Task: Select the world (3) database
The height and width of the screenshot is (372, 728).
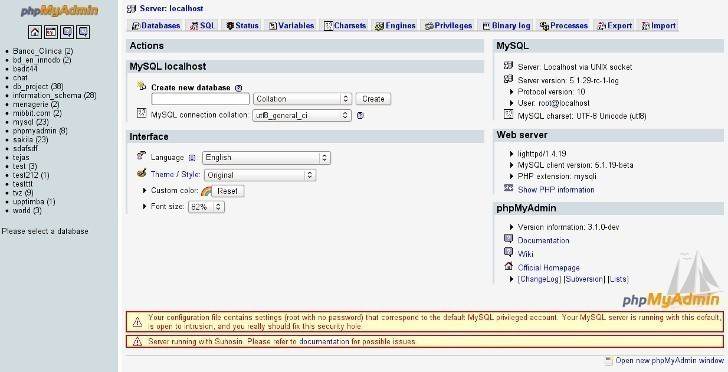Action: (27, 210)
